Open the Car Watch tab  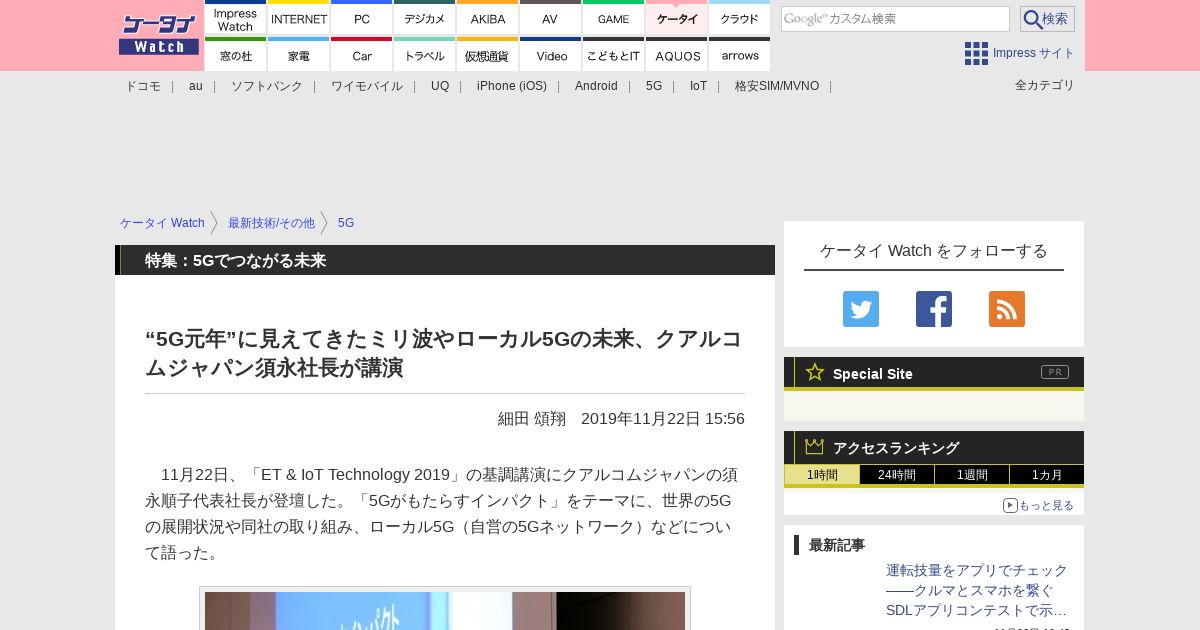[x=362, y=54]
